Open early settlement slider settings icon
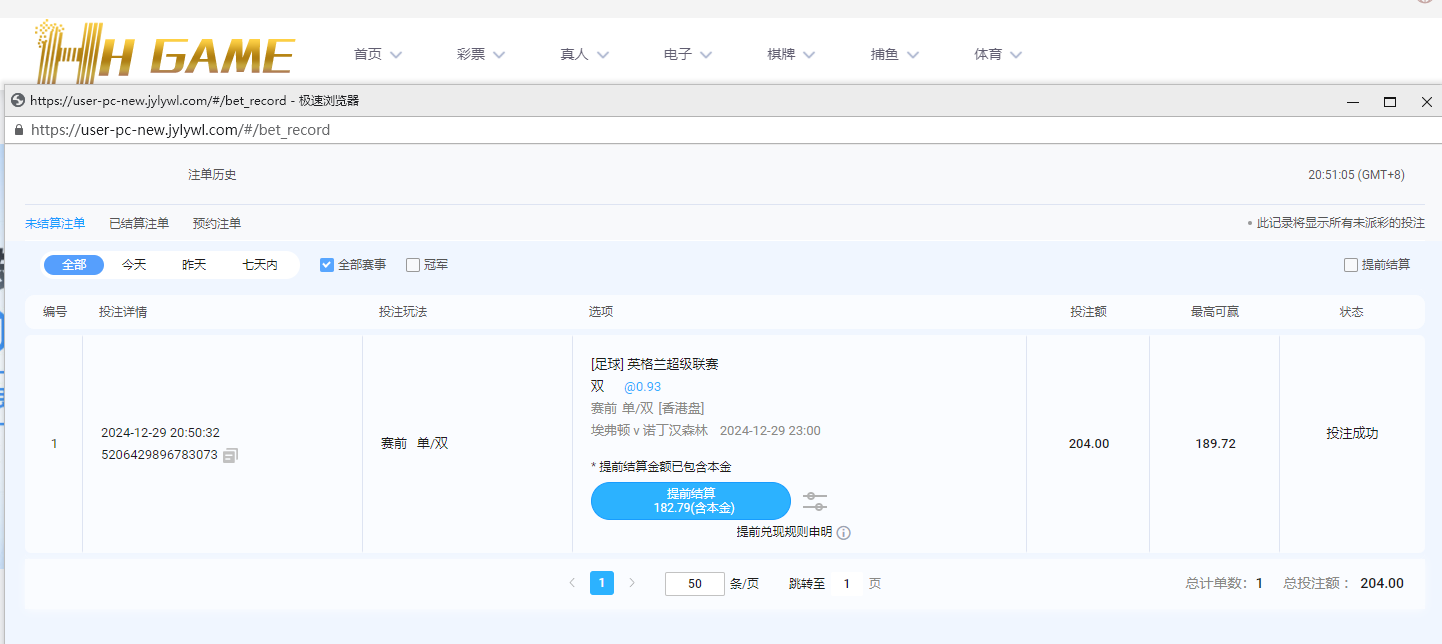The image size is (1442, 644). [x=815, y=501]
